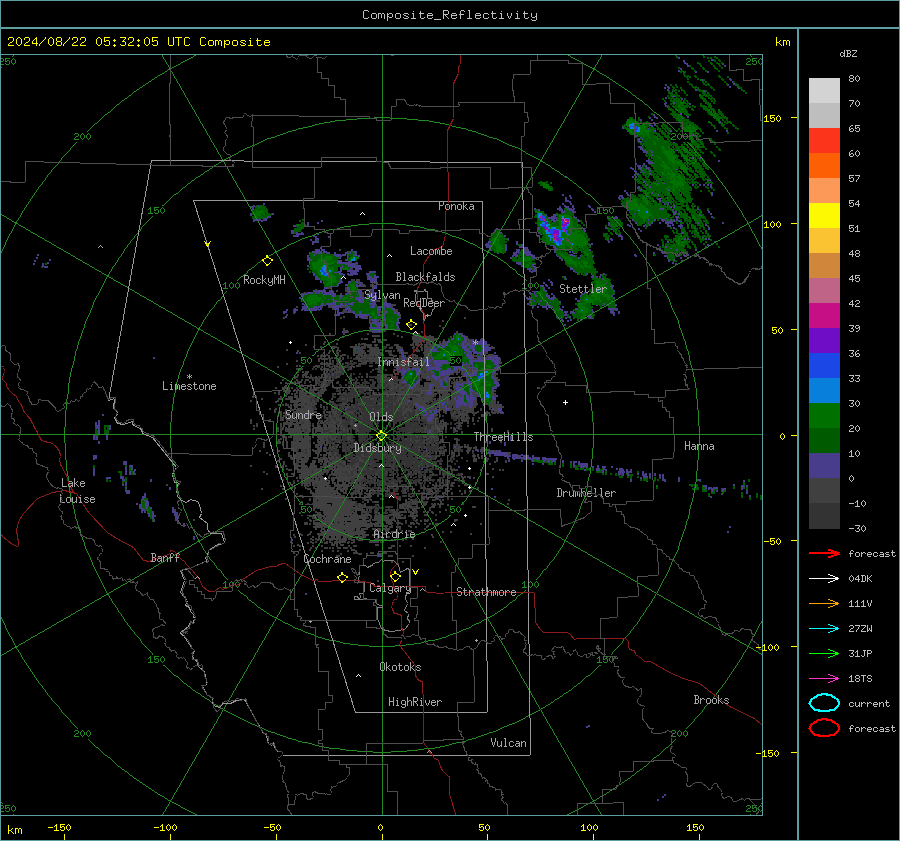Pick the dark orange swatch at 57 dBZ
This screenshot has height=841, width=900.
824,165
